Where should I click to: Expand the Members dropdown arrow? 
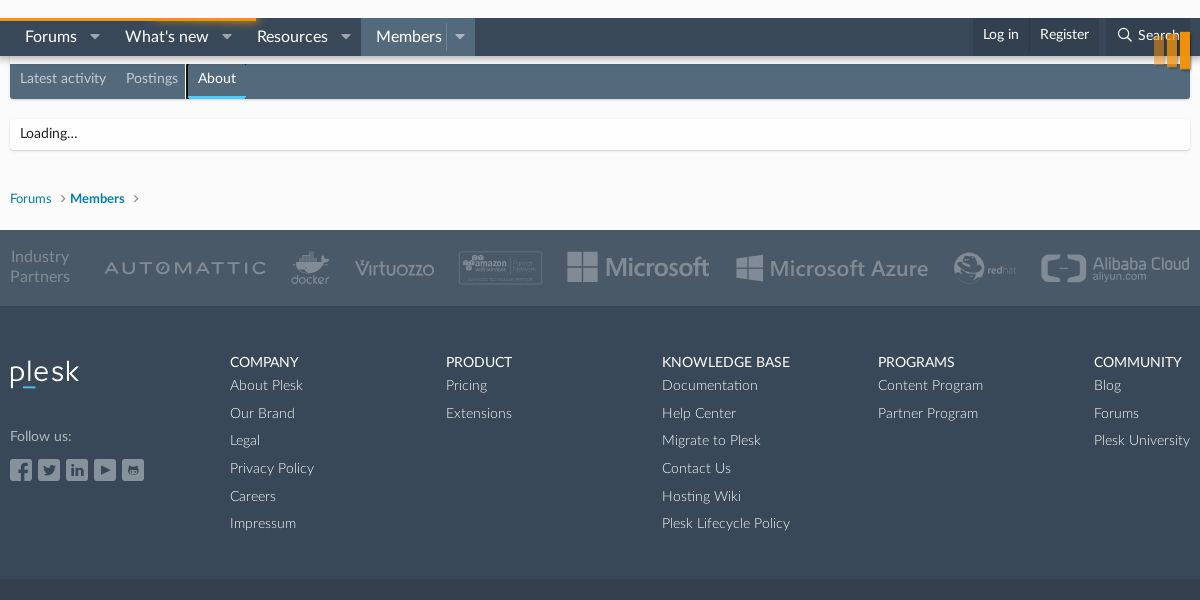(x=460, y=37)
